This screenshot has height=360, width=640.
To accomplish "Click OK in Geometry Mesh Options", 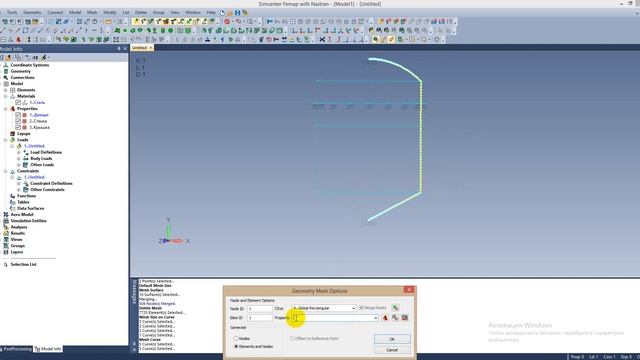I will 392,339.
